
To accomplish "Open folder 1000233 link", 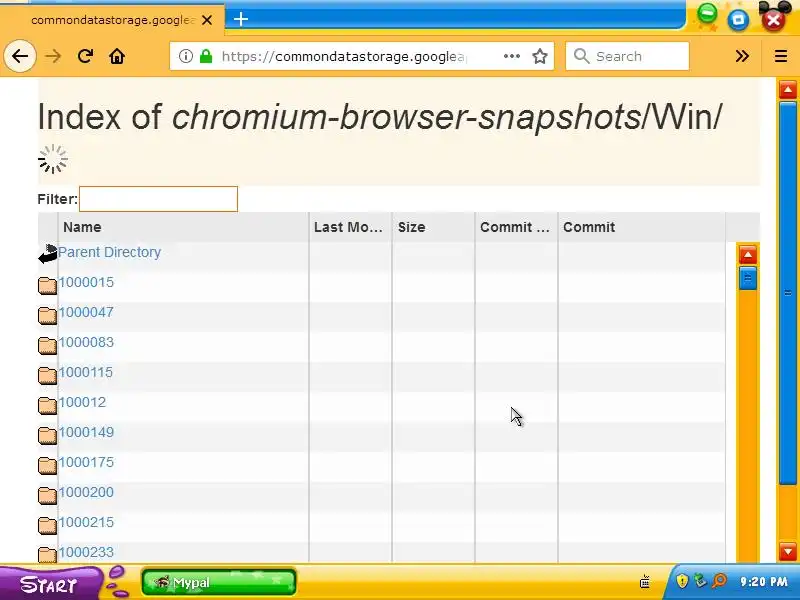I will pos(86,553).
